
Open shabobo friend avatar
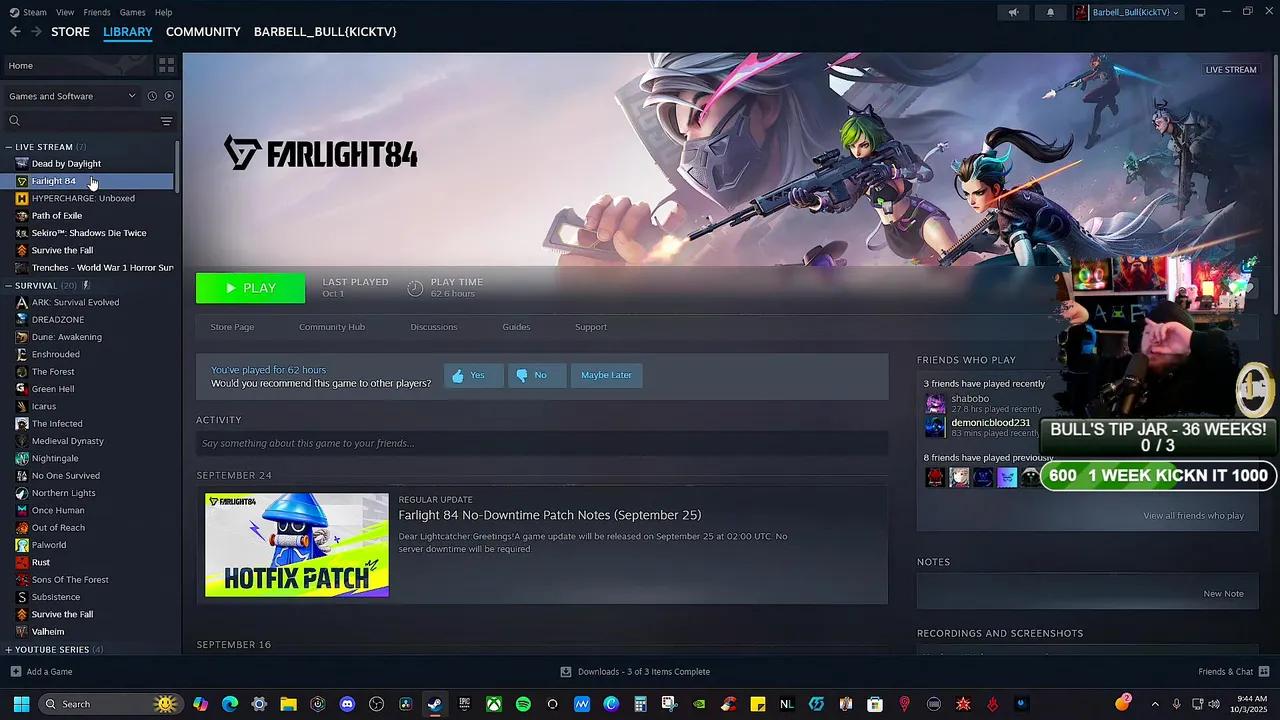click(x=935, y=403)
